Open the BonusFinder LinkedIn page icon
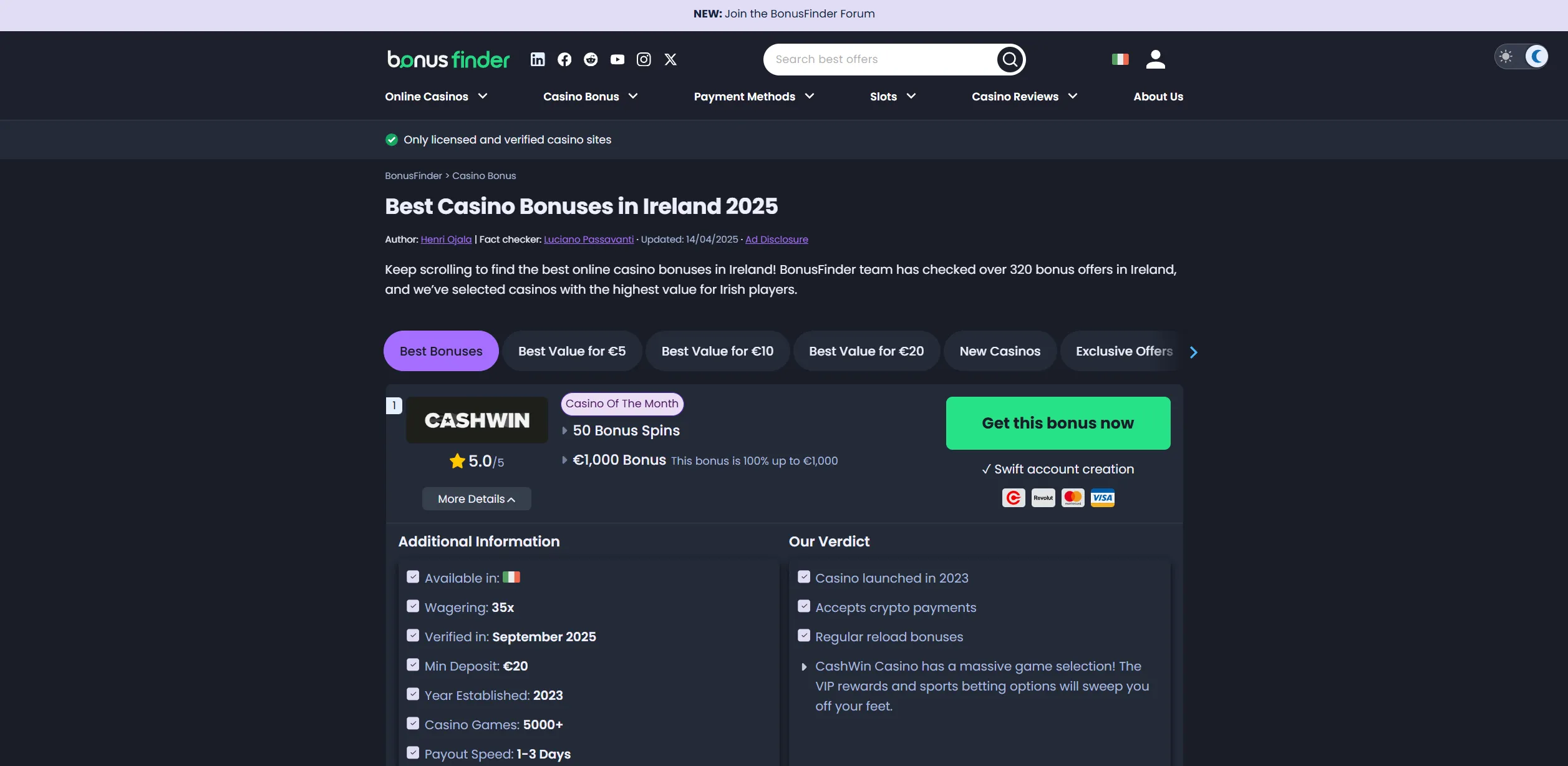Viewport: 1568px width, 766px height. click(538, 59)
